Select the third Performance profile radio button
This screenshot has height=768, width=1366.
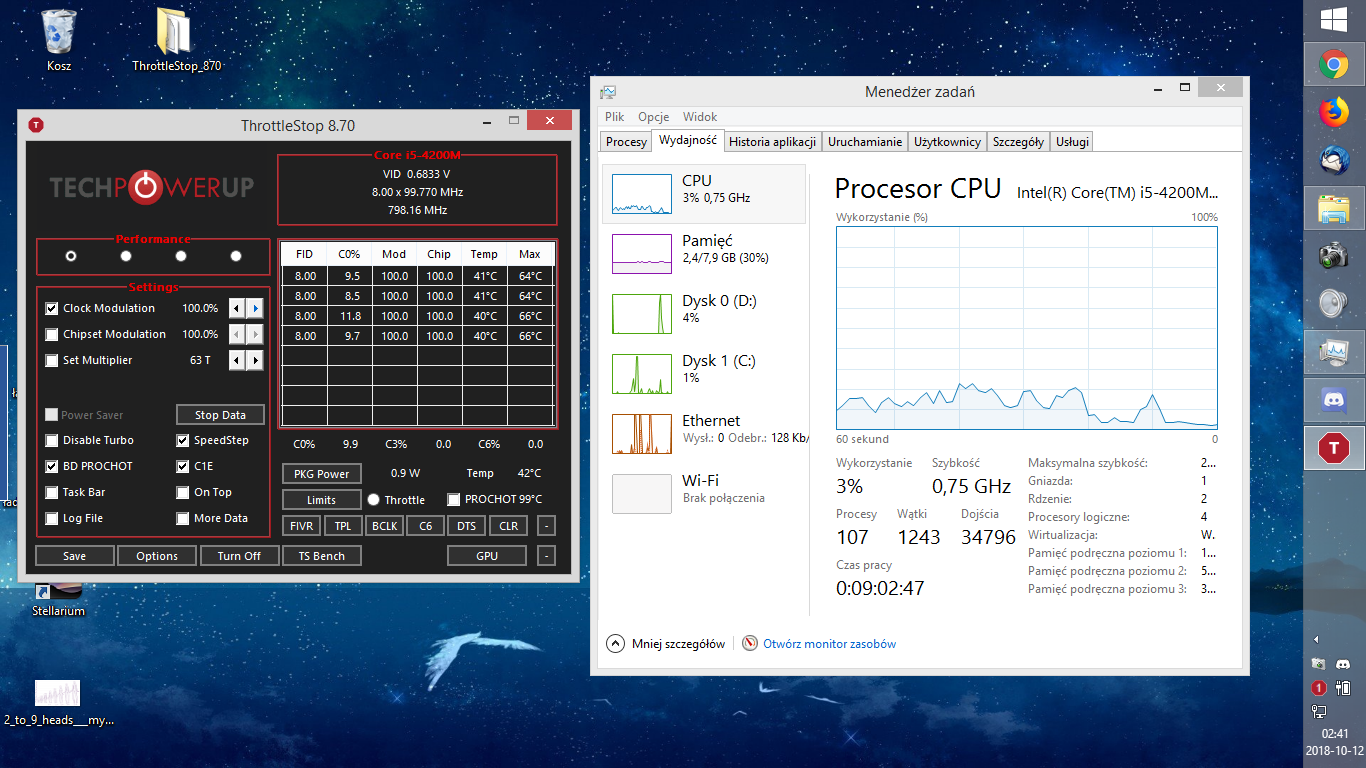(x=181, y=256)
